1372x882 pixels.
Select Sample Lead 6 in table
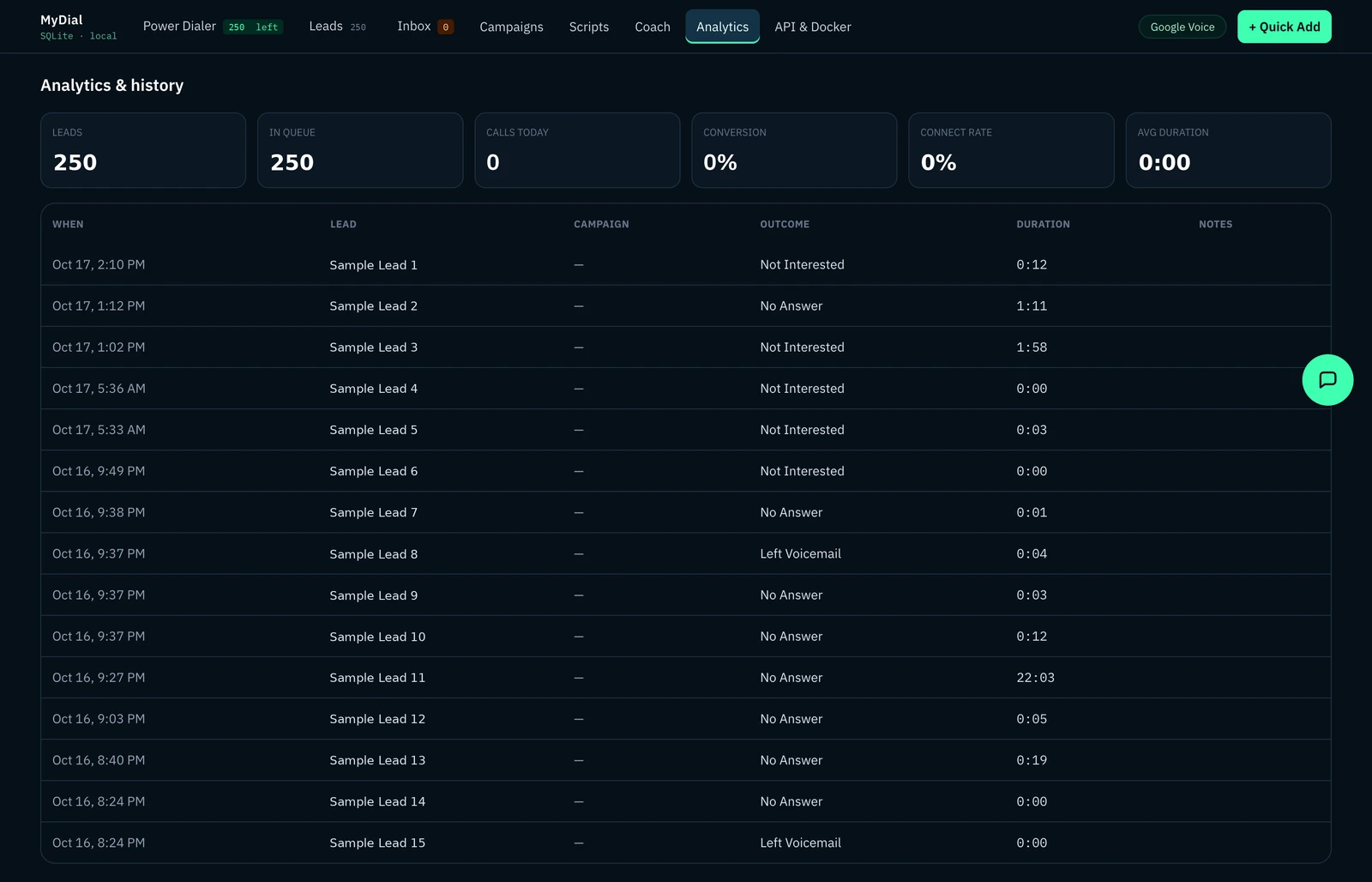373,471
